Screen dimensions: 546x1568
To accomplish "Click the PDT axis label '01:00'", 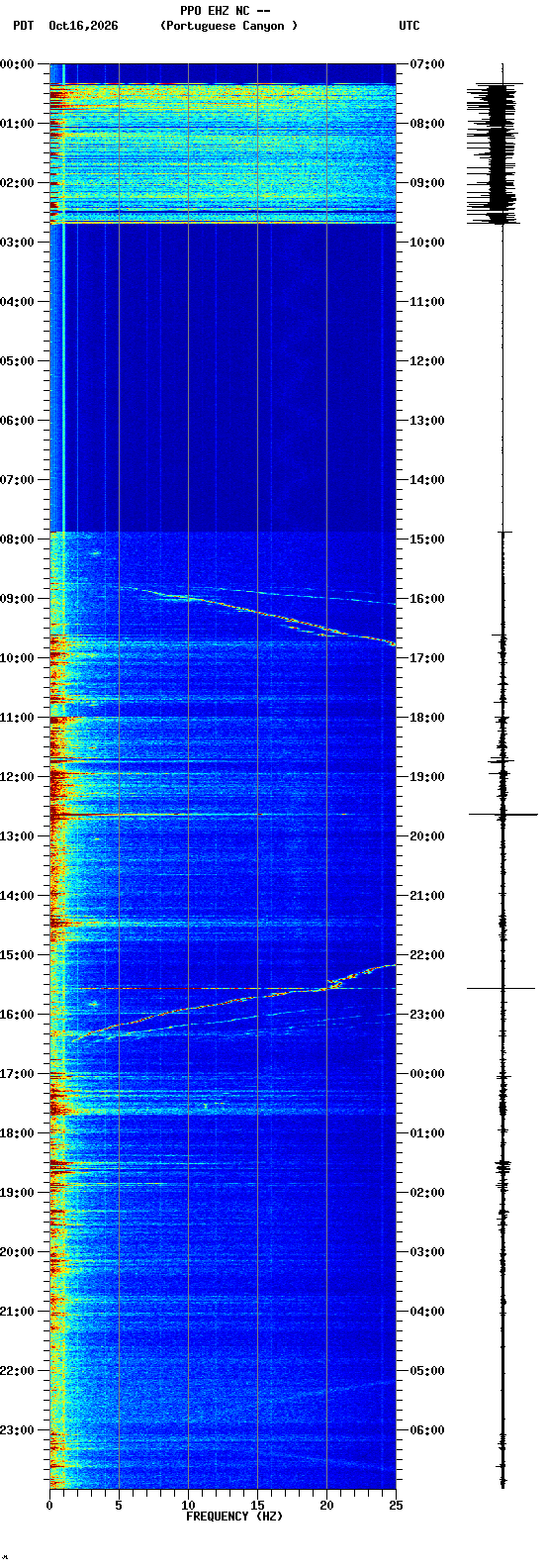I will (x=18, y=124).
